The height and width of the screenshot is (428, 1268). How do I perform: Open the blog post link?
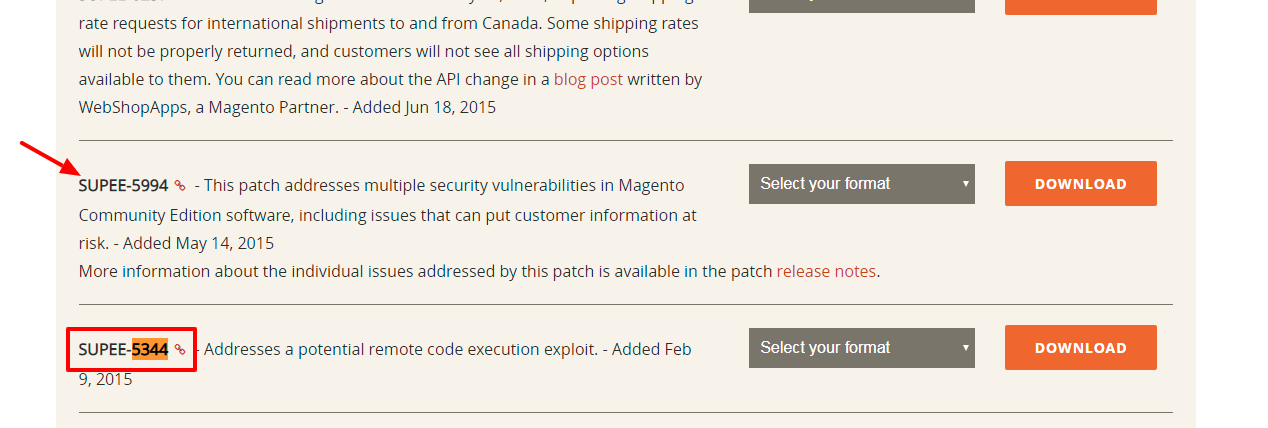(x=588, y=79)
